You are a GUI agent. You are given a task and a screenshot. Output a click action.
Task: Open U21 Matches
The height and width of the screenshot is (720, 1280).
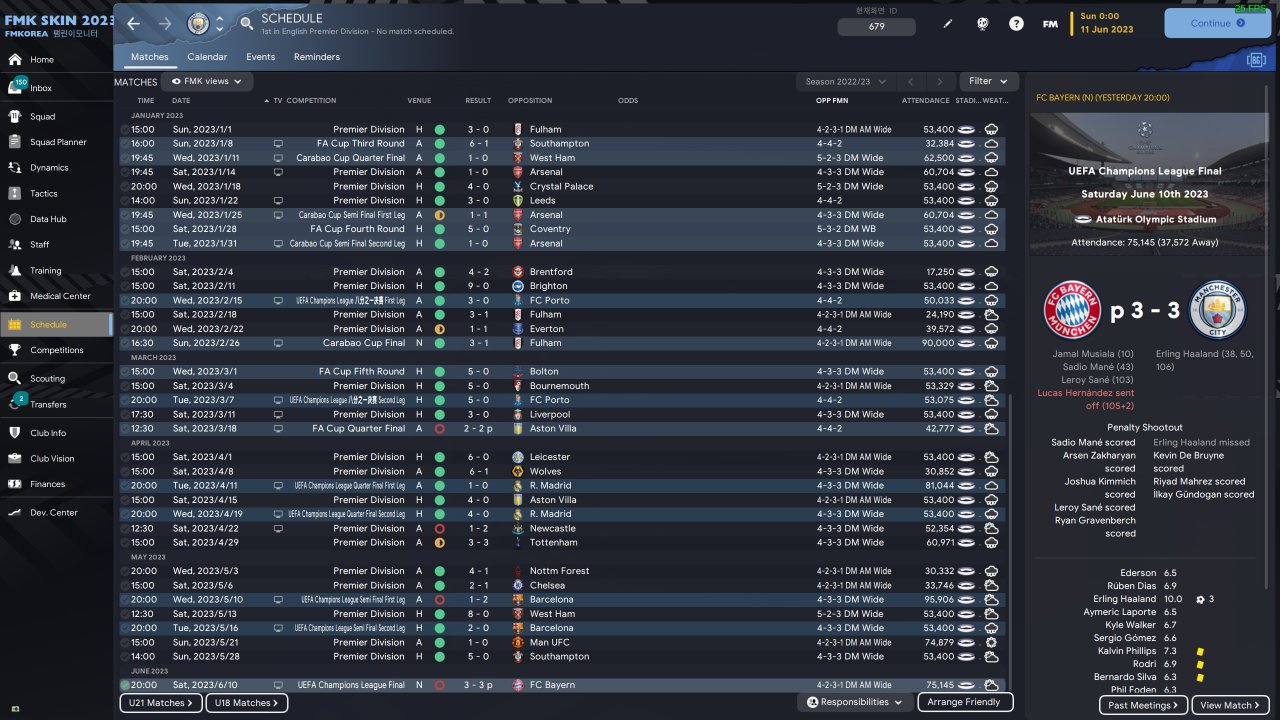point(161,703)
